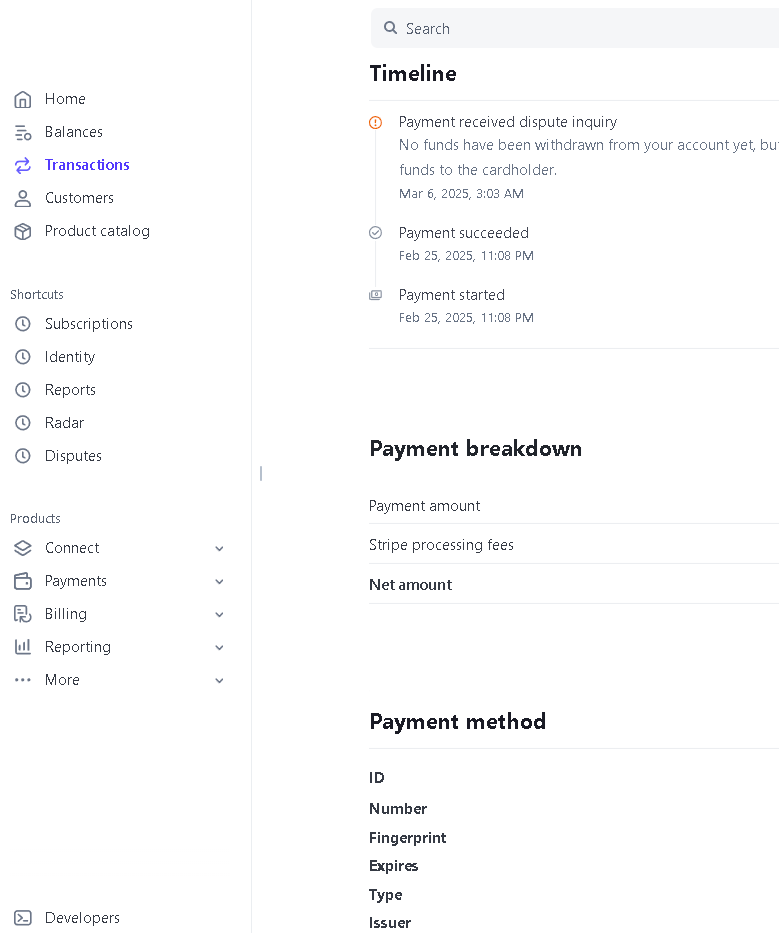Viewport: 779px width, 933px height.
Task: Select the Payments wallet icon
Action: coord(23,581)
